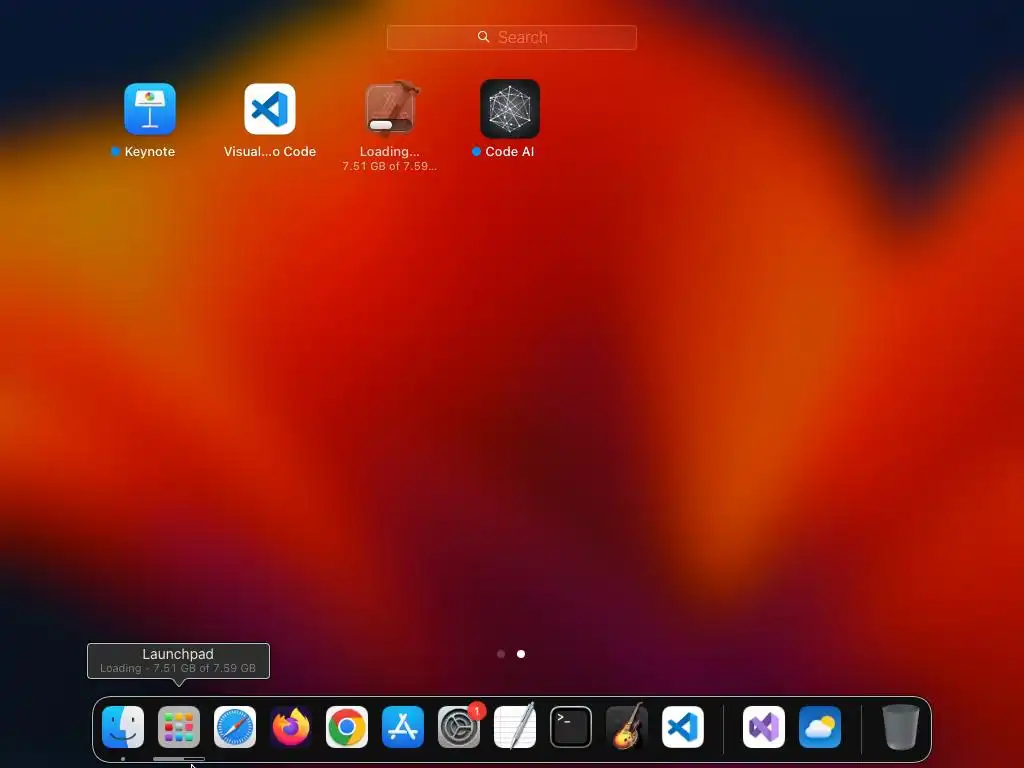Screen dimensions: 1024x768
Task: Open Google Chrome from the Dock
Action: 347,727
